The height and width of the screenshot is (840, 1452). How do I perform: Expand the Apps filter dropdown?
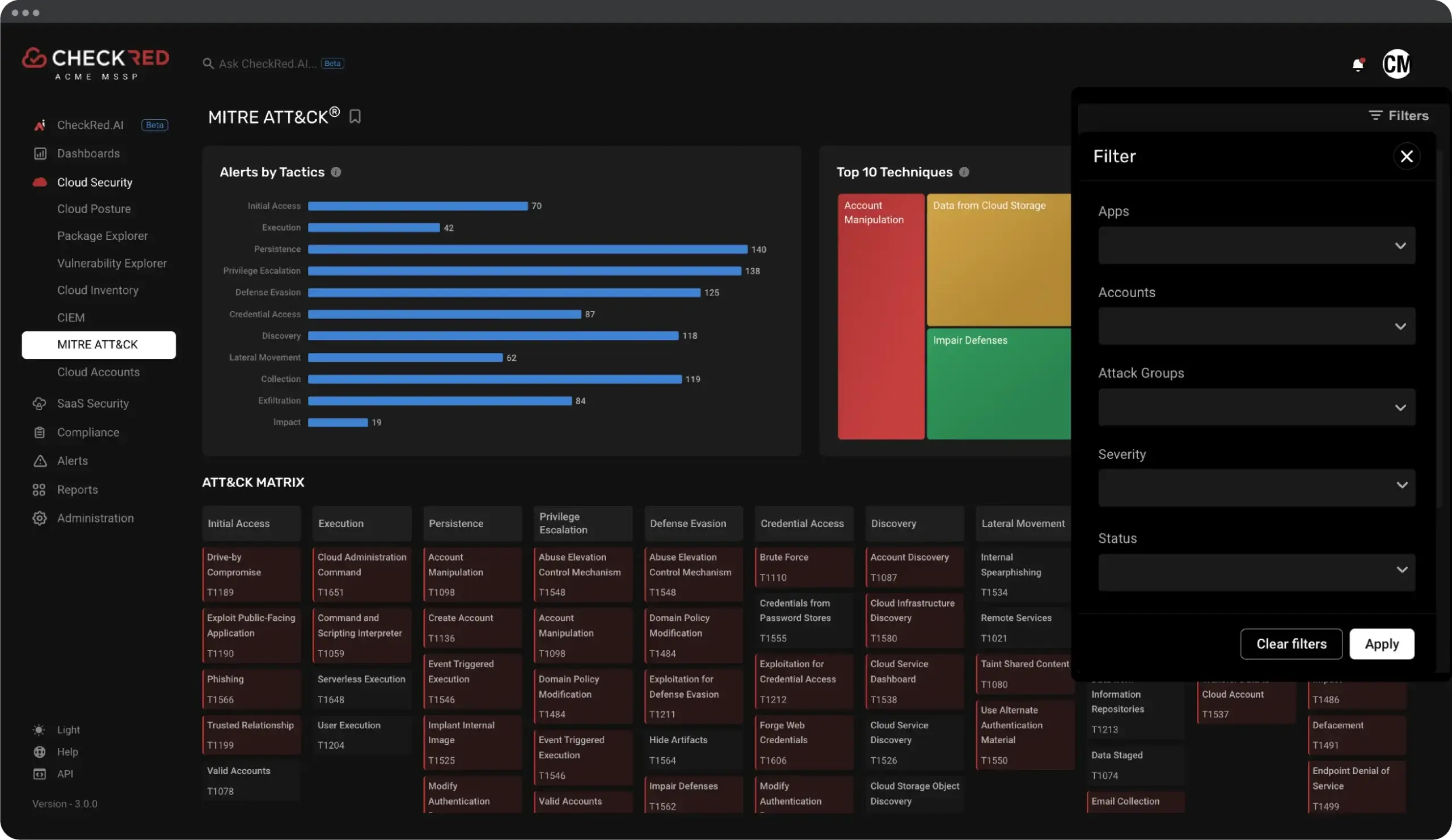click(1256, 246)
